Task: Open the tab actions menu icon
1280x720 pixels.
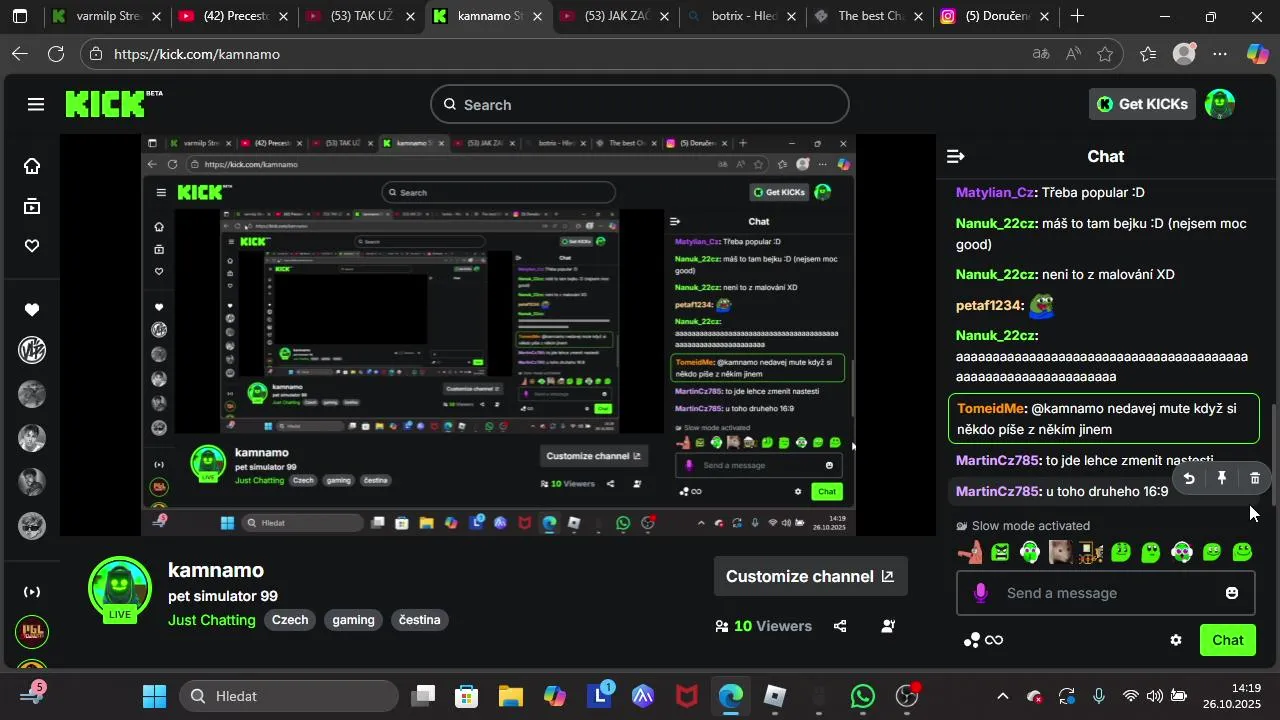Action: pyautogui.click(x=20, y=17)
